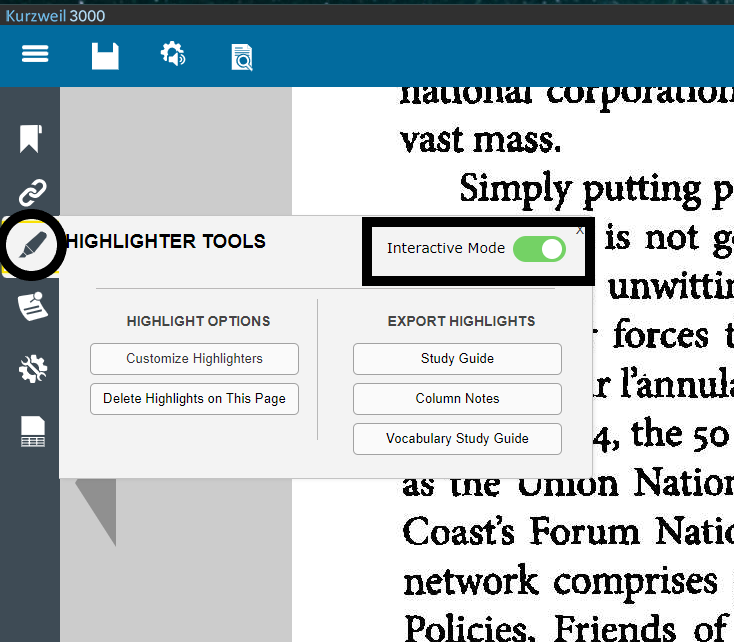The image size is (734, 642).
Task: Click the Highlight Options label
Action: click(198, 321)
